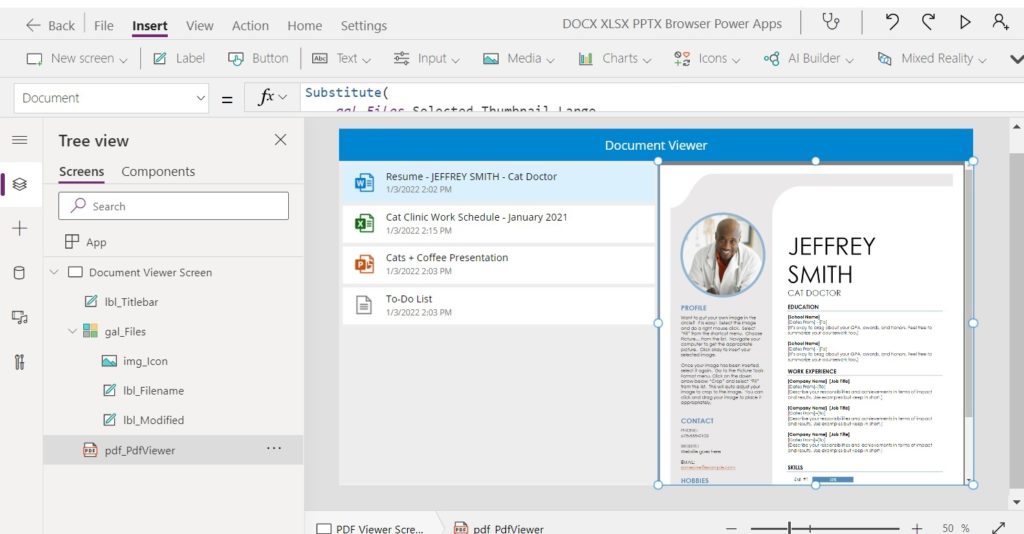Expand the Charts dropdown menu
1024x534 pixels.
click(x=615, y=59)
